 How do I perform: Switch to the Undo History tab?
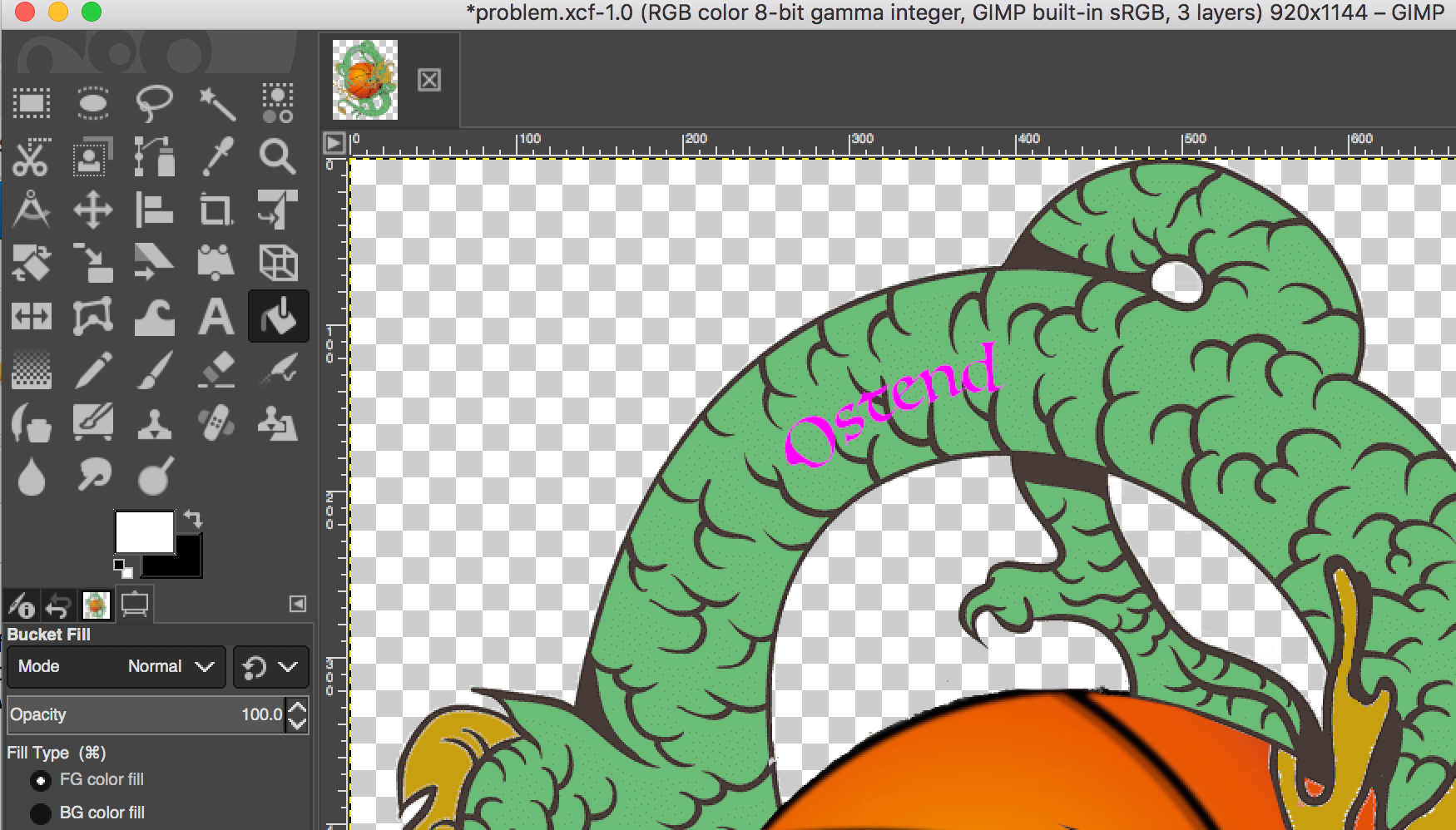tap(57, 605)
